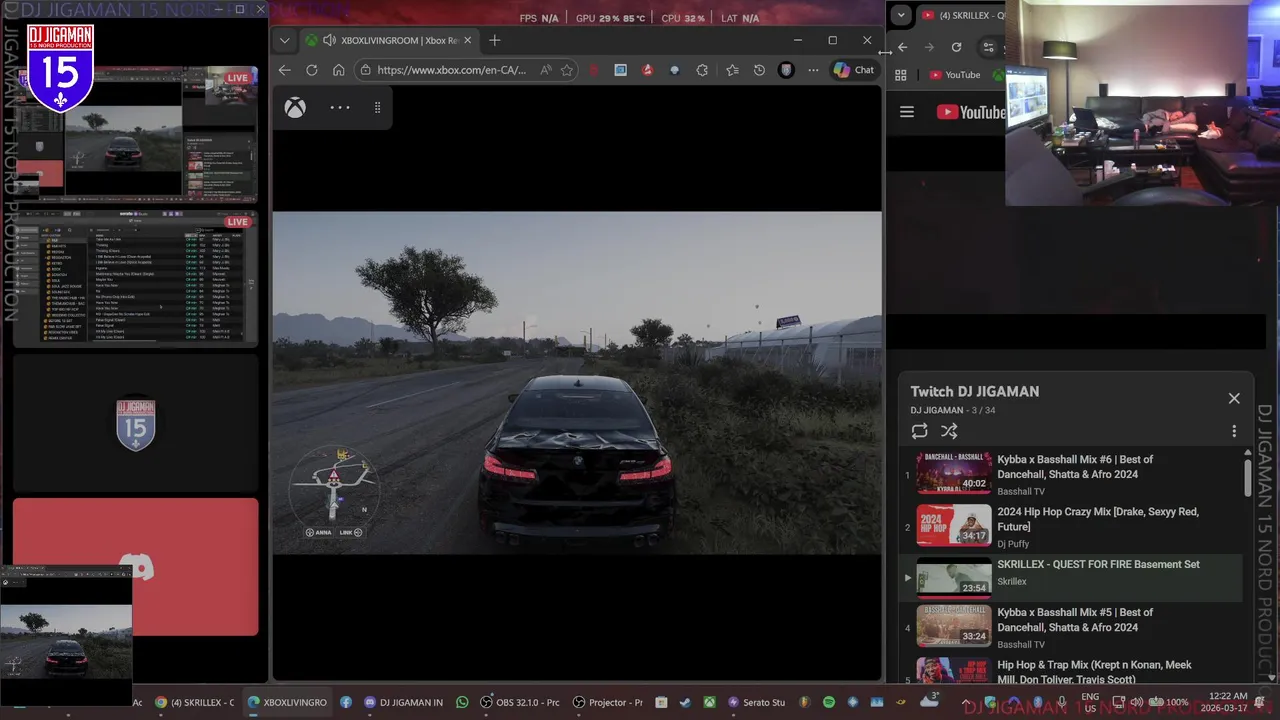Image resolution: width=1280 pixels, height=720 pixels.
Task: Select the XBOXLIVINGROOM Xbox Remote Play tab
Action: click(x=388, y=40)
